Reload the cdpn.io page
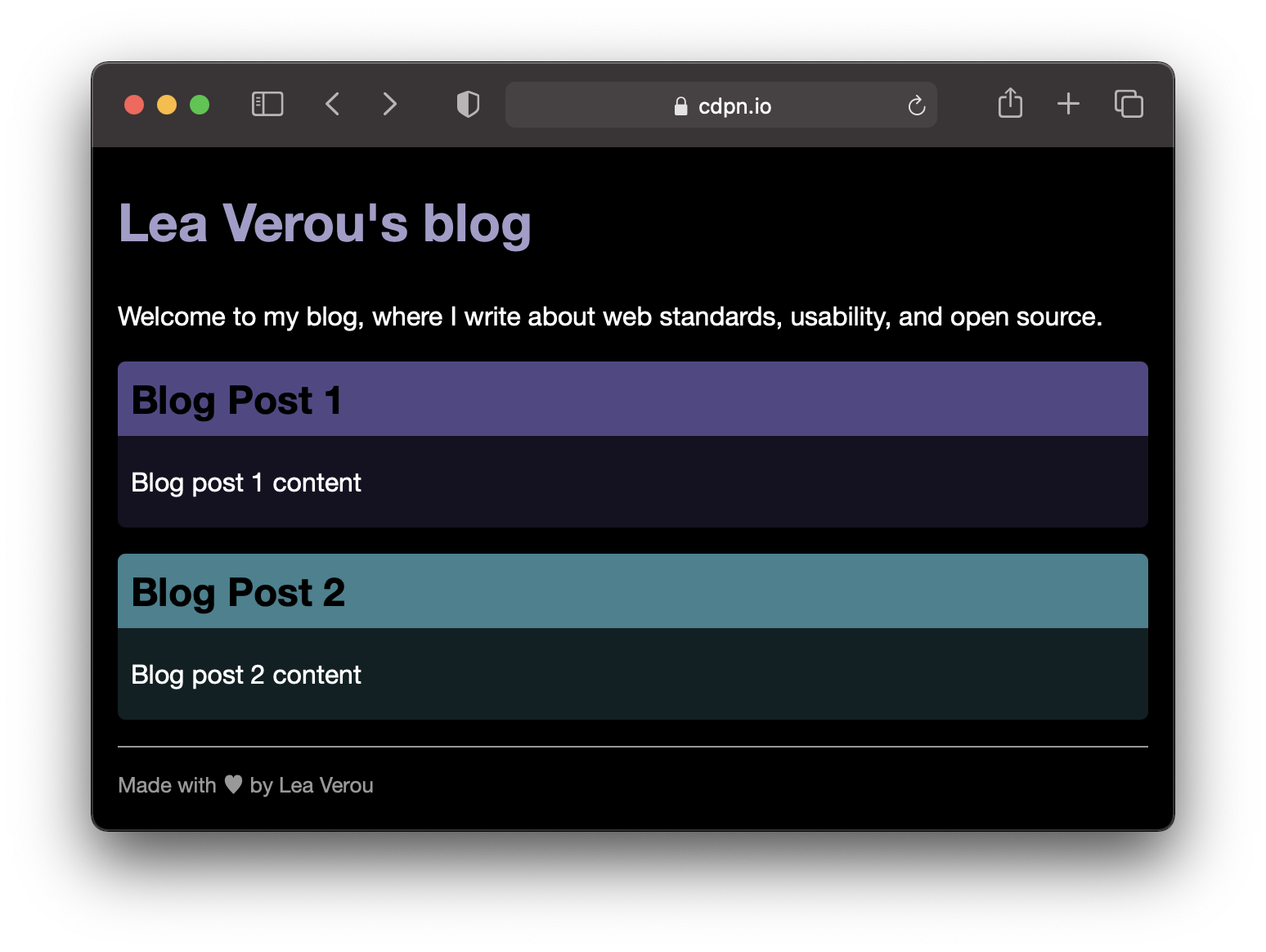1266x952 pixels. 916,106
